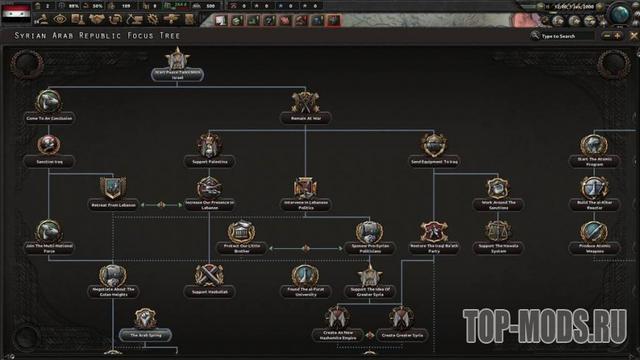Select the Restore The Iraqi Ba'ath Party focus
The height and width of the screenshot is (360, 640).
click(x=434, y=238)
